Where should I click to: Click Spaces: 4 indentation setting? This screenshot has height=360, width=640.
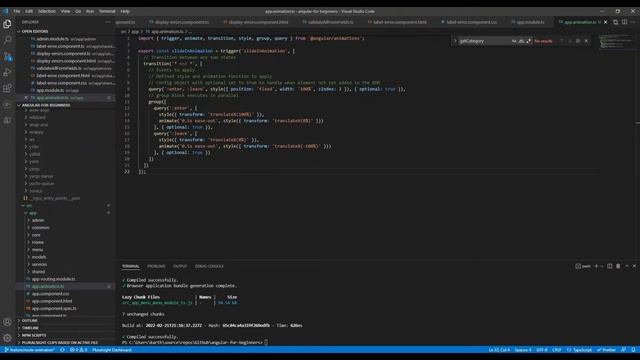pyautogui.click(x=523, y=350)
